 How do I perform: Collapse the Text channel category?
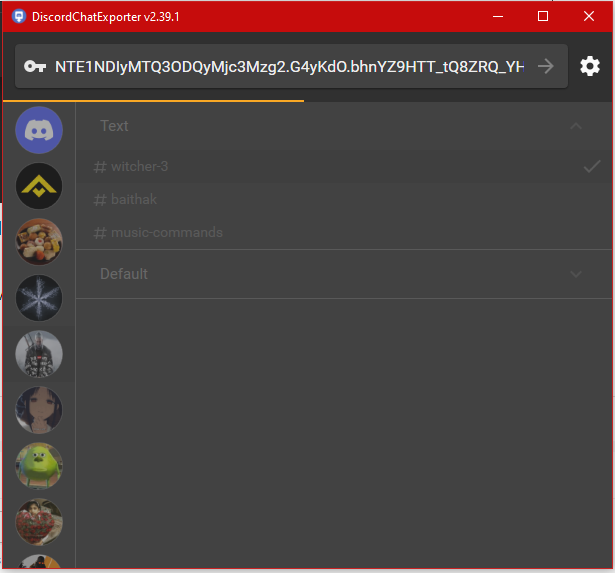pos(344,126)
